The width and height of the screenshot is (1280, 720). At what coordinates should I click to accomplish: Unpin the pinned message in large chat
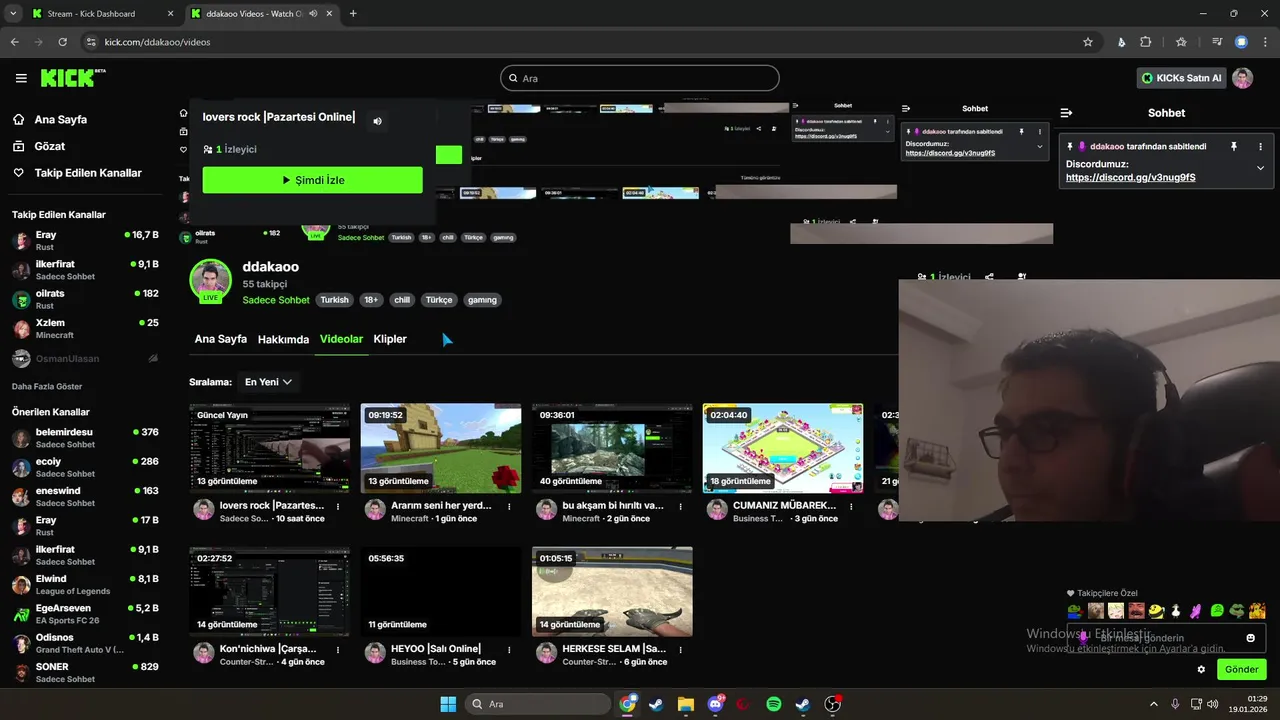pos(1234,146)
